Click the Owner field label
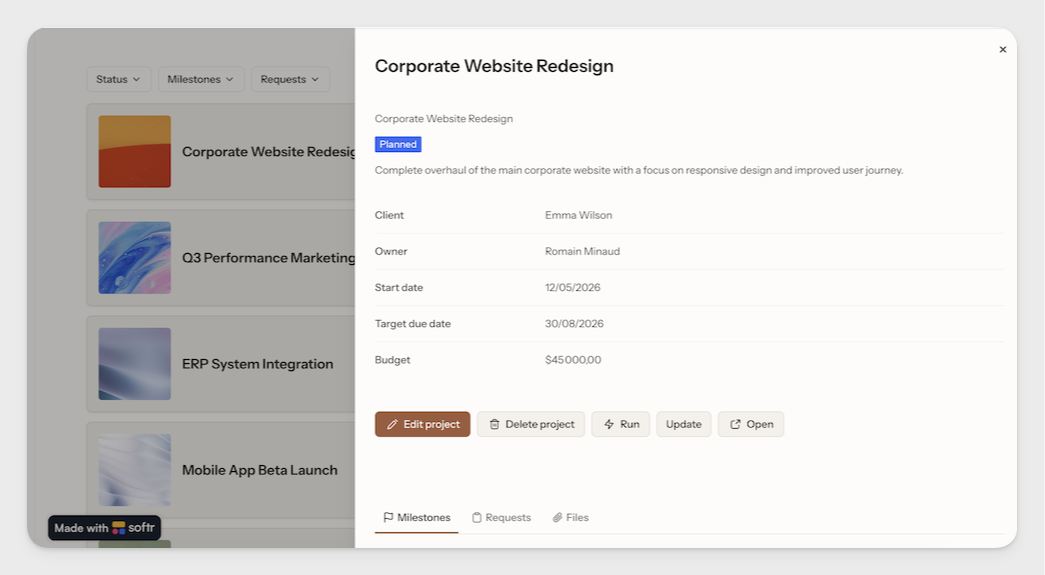 [x=391, y=251]
